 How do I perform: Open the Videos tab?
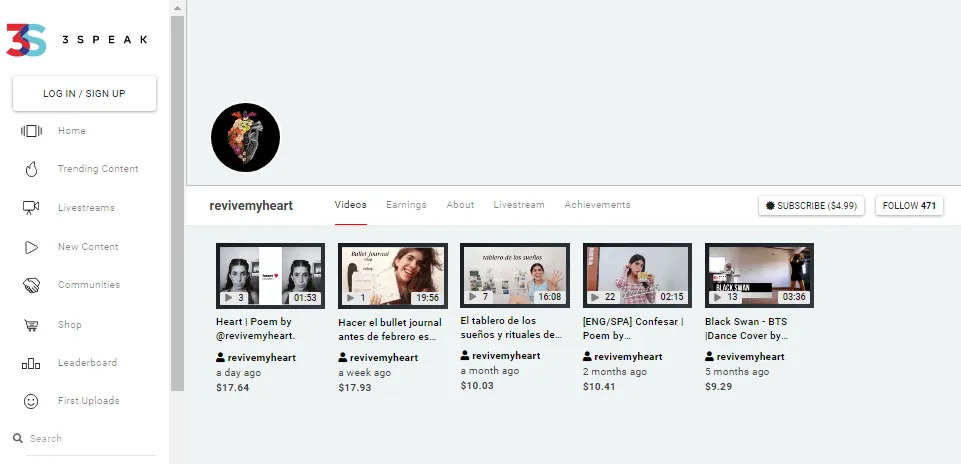[x=351, y=205]
